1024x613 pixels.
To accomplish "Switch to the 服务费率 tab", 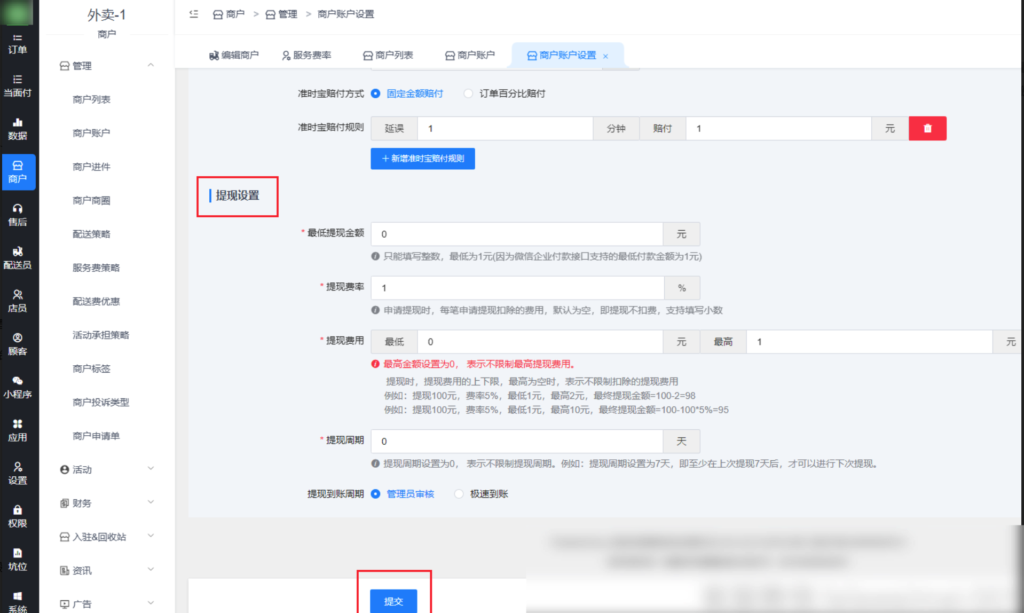I will coord(305,56).
